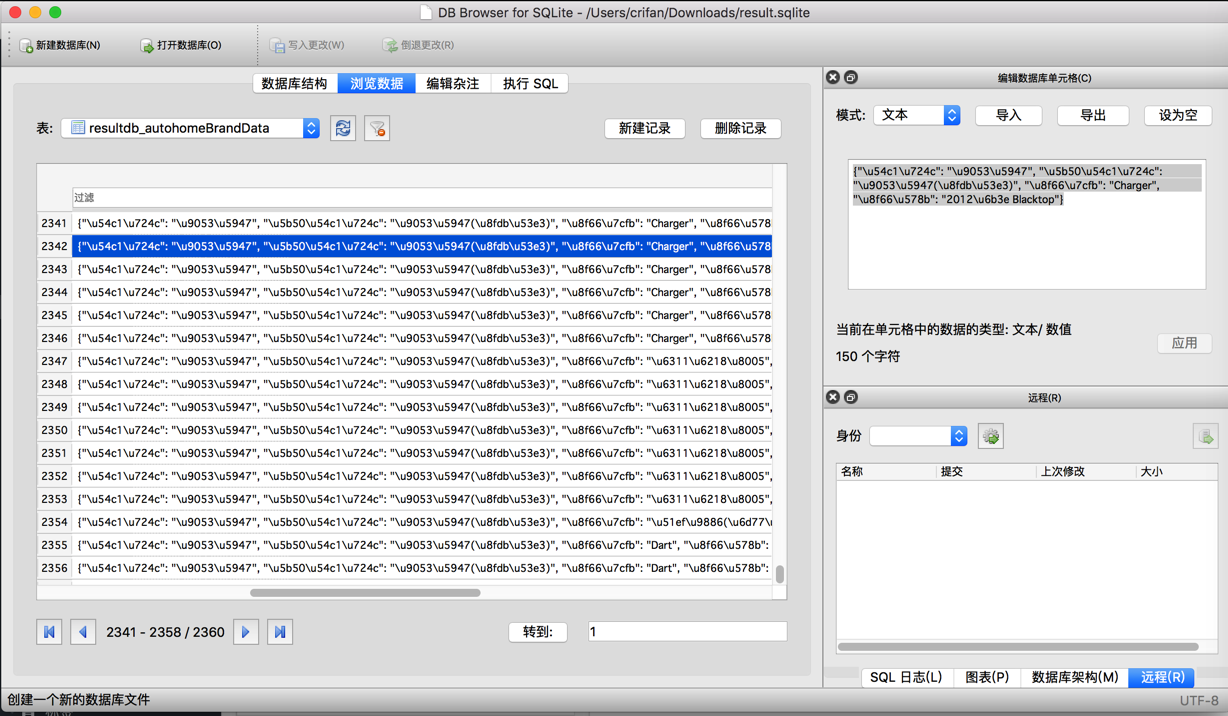Open the Plot (图表) bottom tab
The image size is (1228, 716).
coord(987,677)
